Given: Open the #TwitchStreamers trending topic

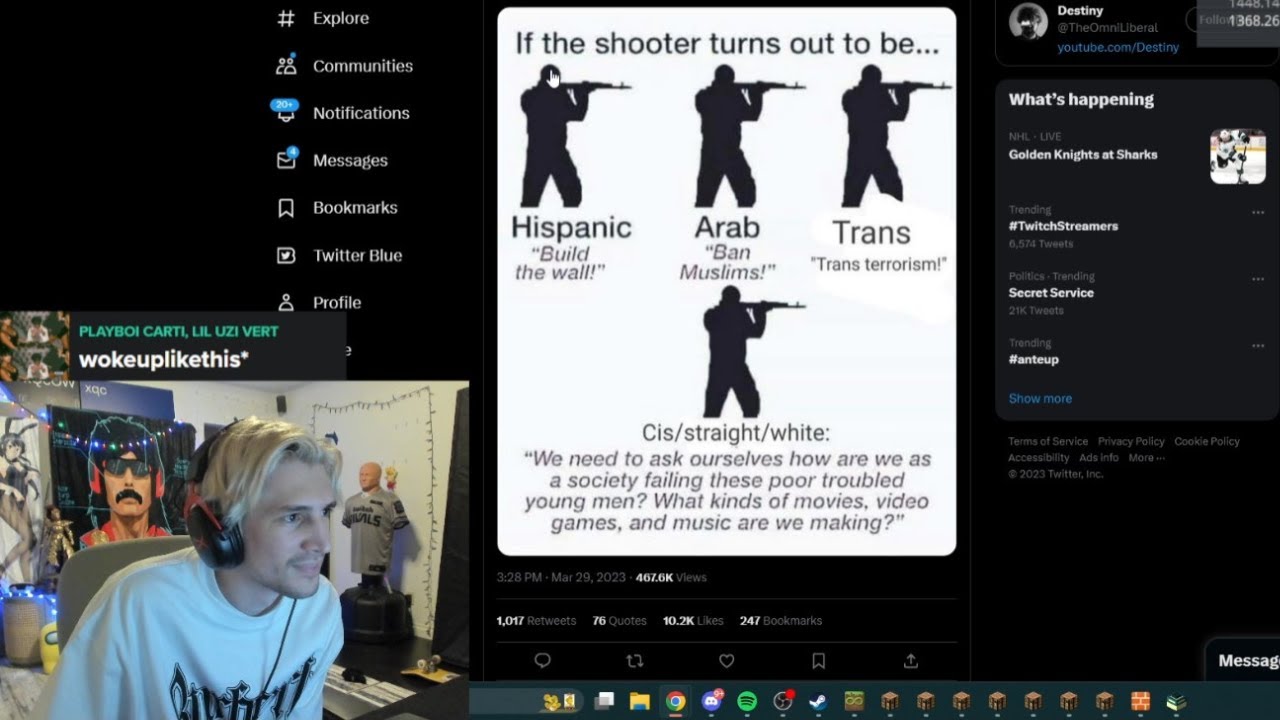Looking at the screenshot, I should pyautogui.click(x=1063, y=226).
